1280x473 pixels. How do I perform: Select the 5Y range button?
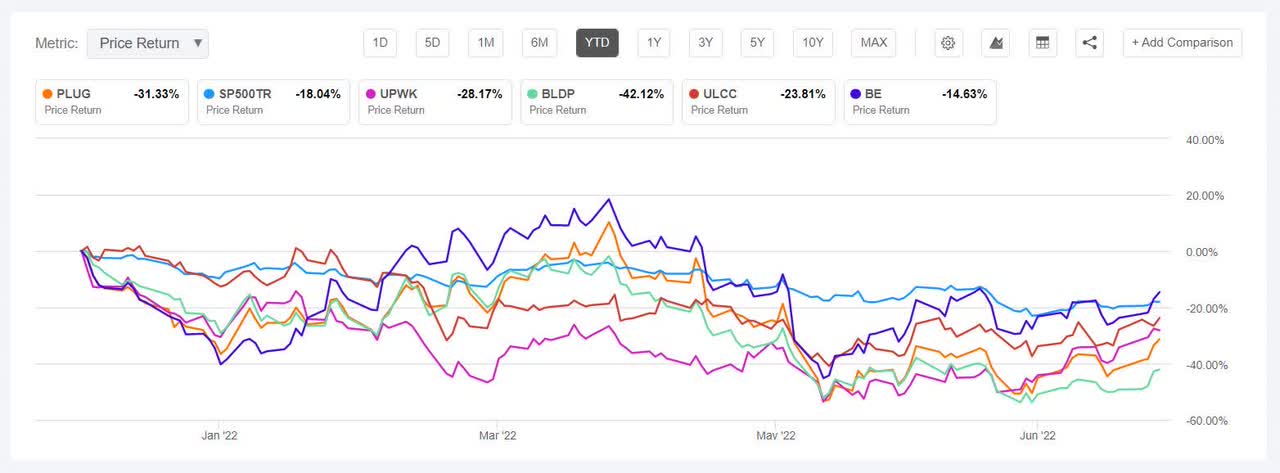pyautogui.click(x=758, y=43)
